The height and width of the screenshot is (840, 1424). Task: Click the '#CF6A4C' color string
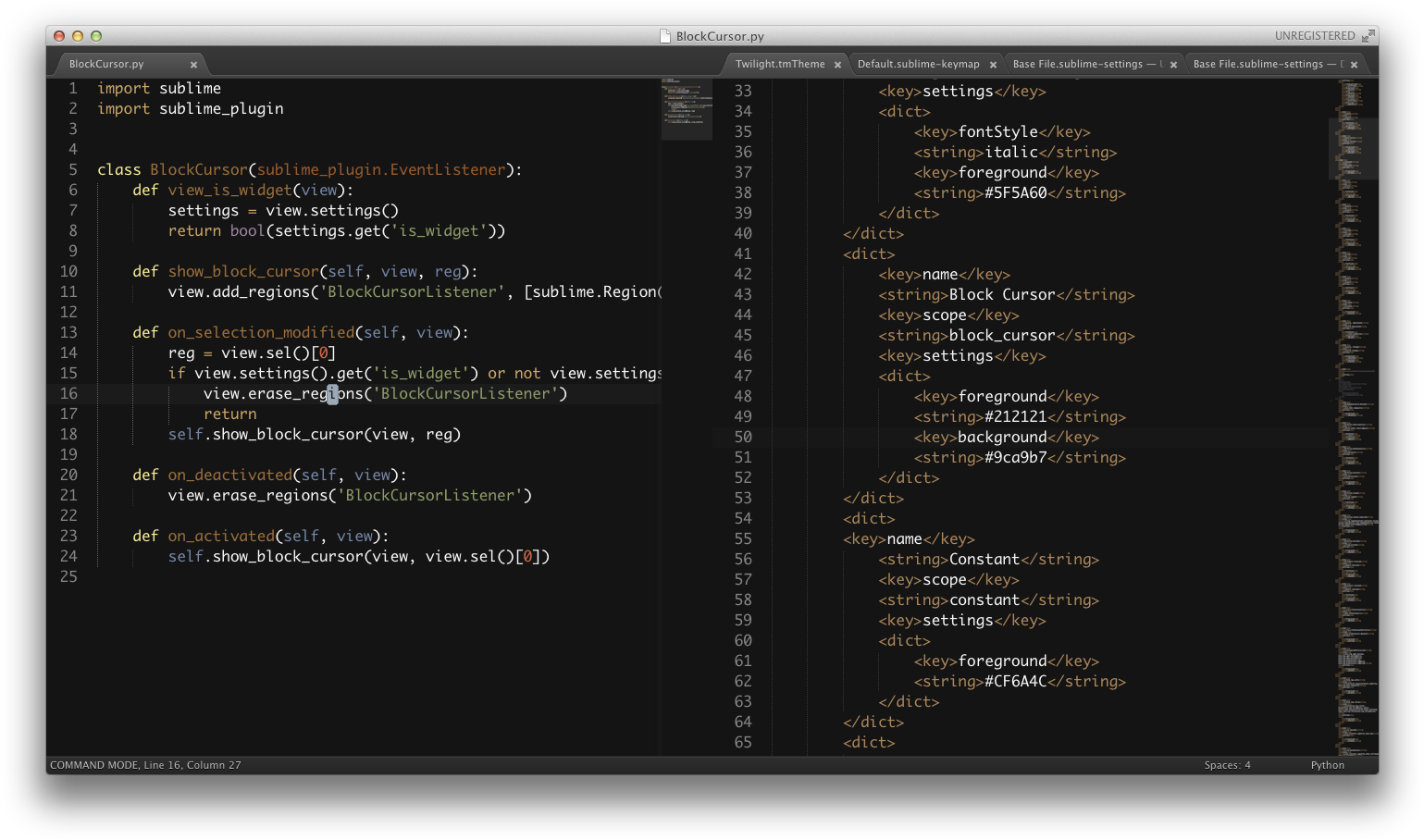pyautogui.click(x=1016, y=682)
